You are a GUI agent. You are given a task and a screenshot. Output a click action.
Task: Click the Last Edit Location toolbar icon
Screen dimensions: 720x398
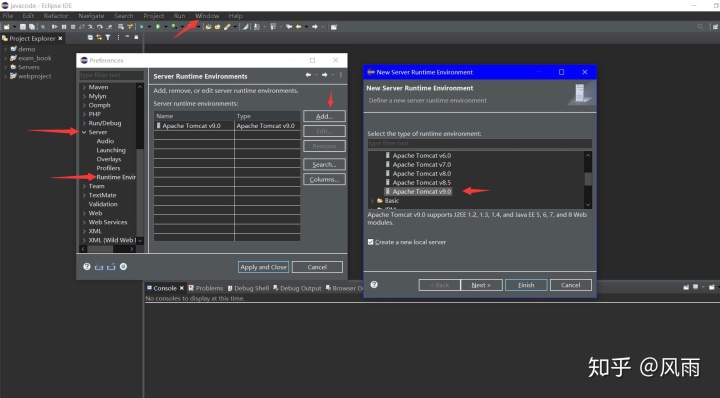pos(289,27)
